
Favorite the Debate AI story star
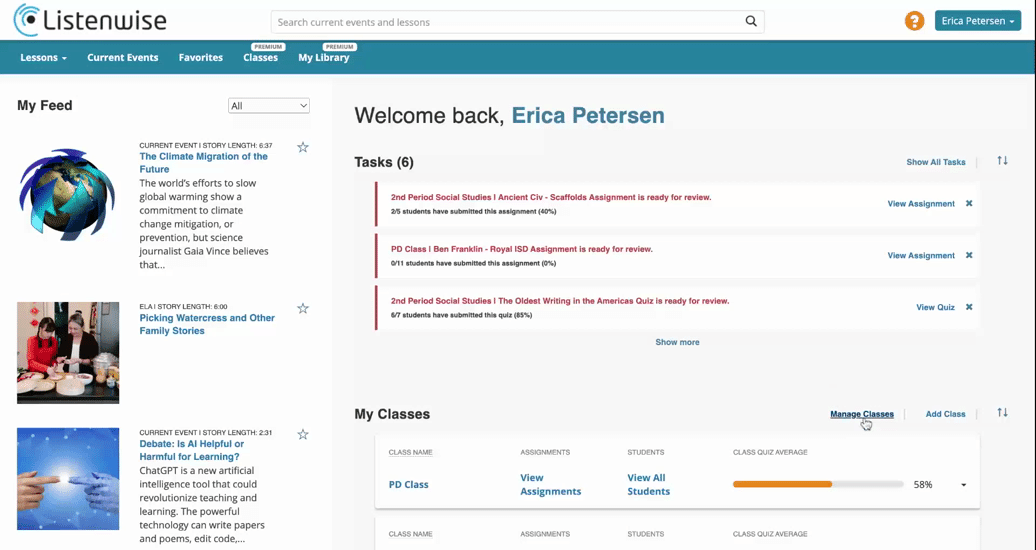click(x=303, y=434)
